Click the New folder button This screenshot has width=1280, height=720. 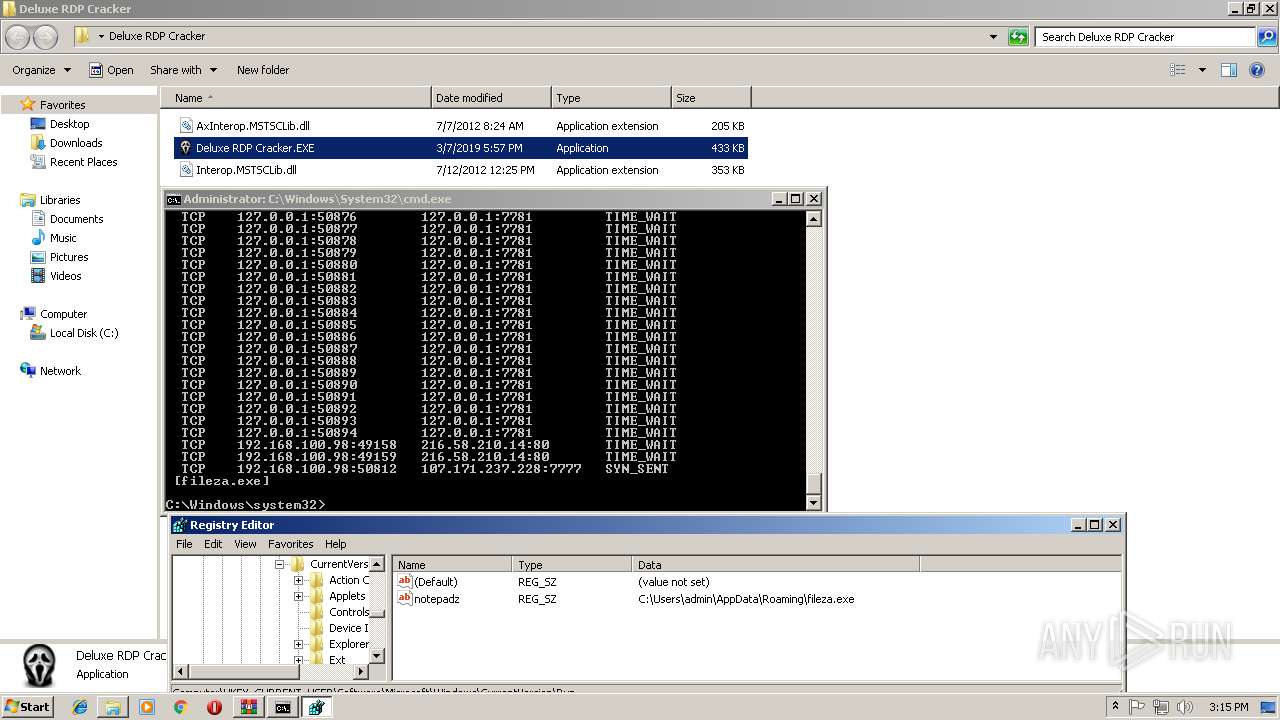[263, 70]
